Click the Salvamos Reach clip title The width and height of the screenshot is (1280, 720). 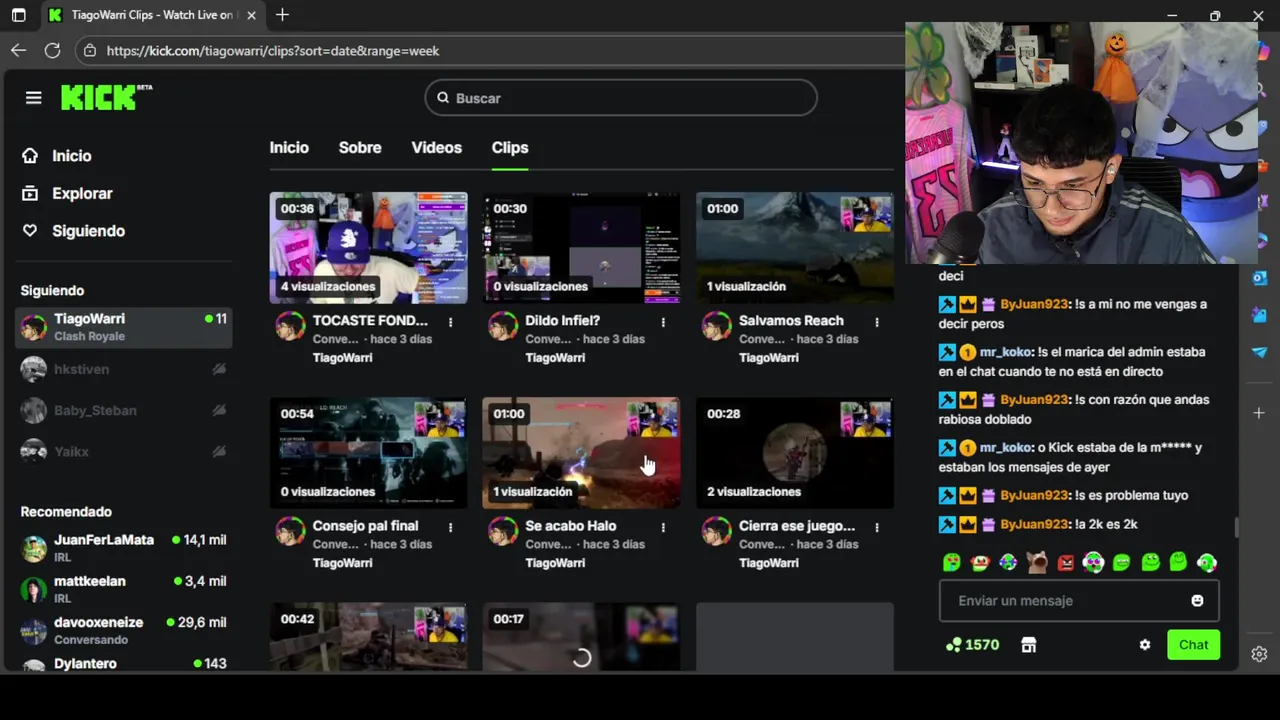click(791, 321)
